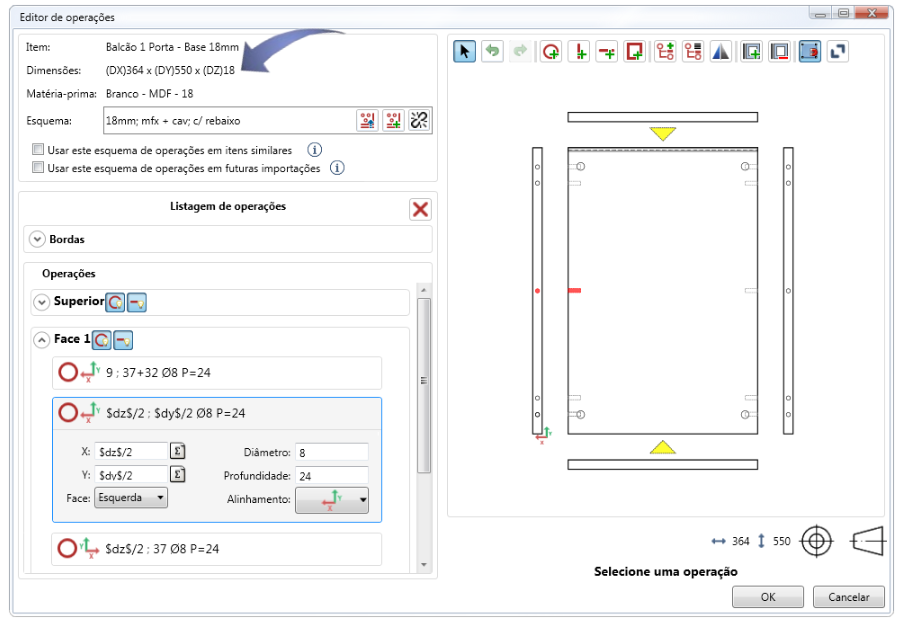Expand the Superior operations group

tap(41, 302)
